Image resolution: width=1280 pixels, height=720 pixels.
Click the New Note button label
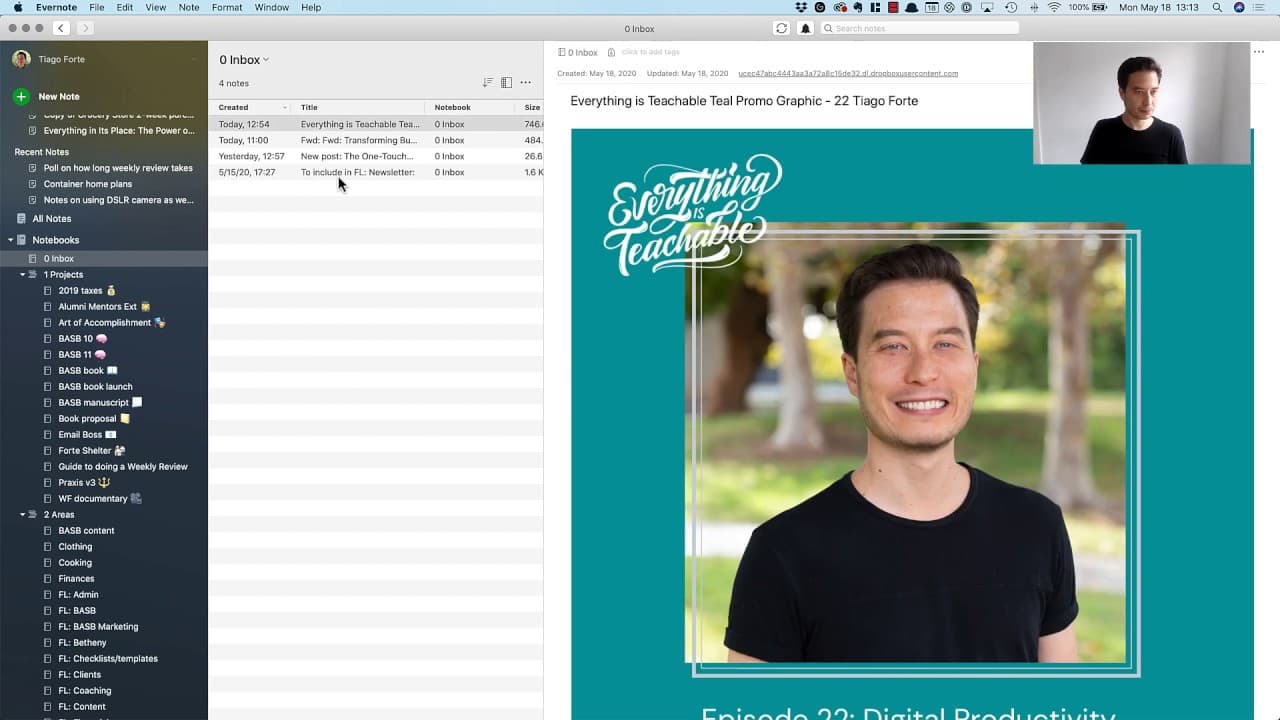(59, 97)
